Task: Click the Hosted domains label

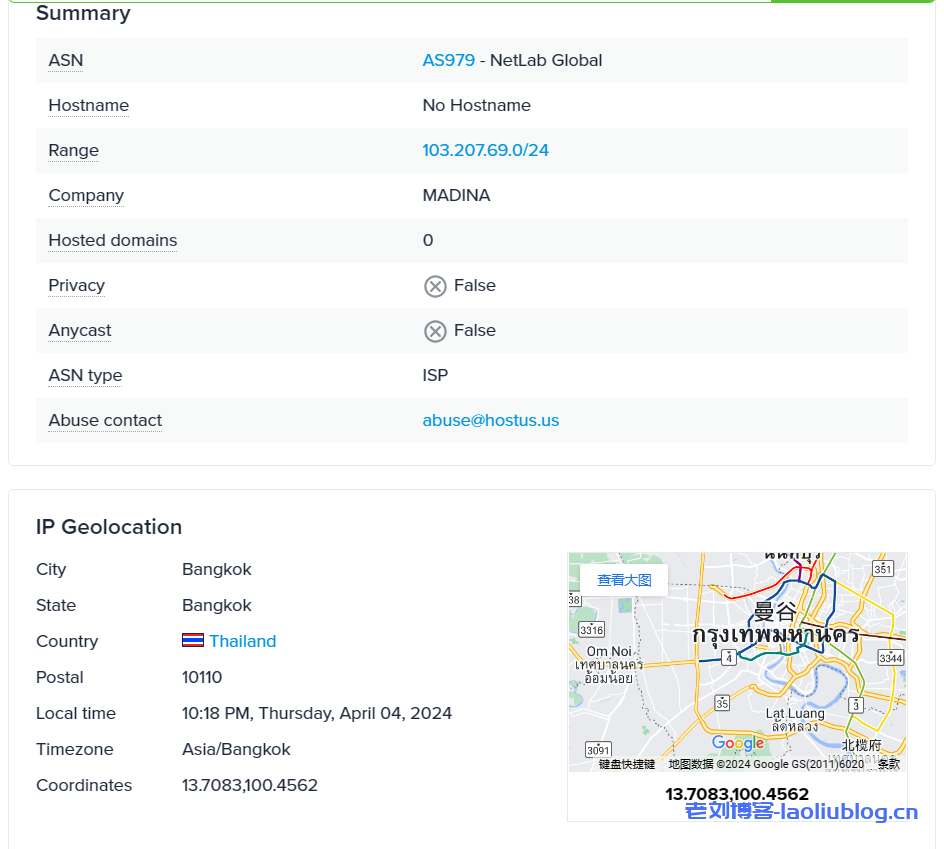Action: click(112, 240)
